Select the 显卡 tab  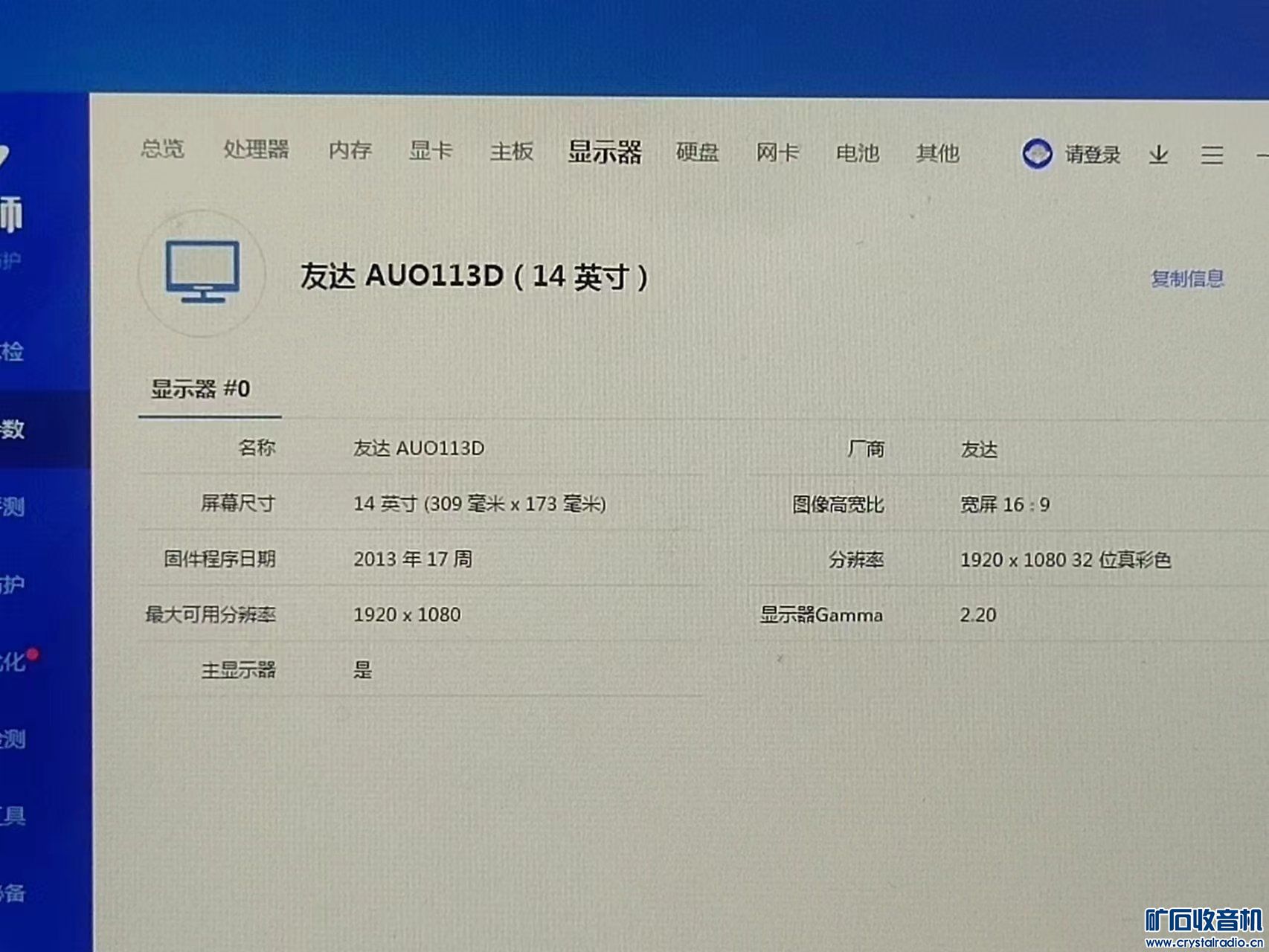tap(431, 151)
